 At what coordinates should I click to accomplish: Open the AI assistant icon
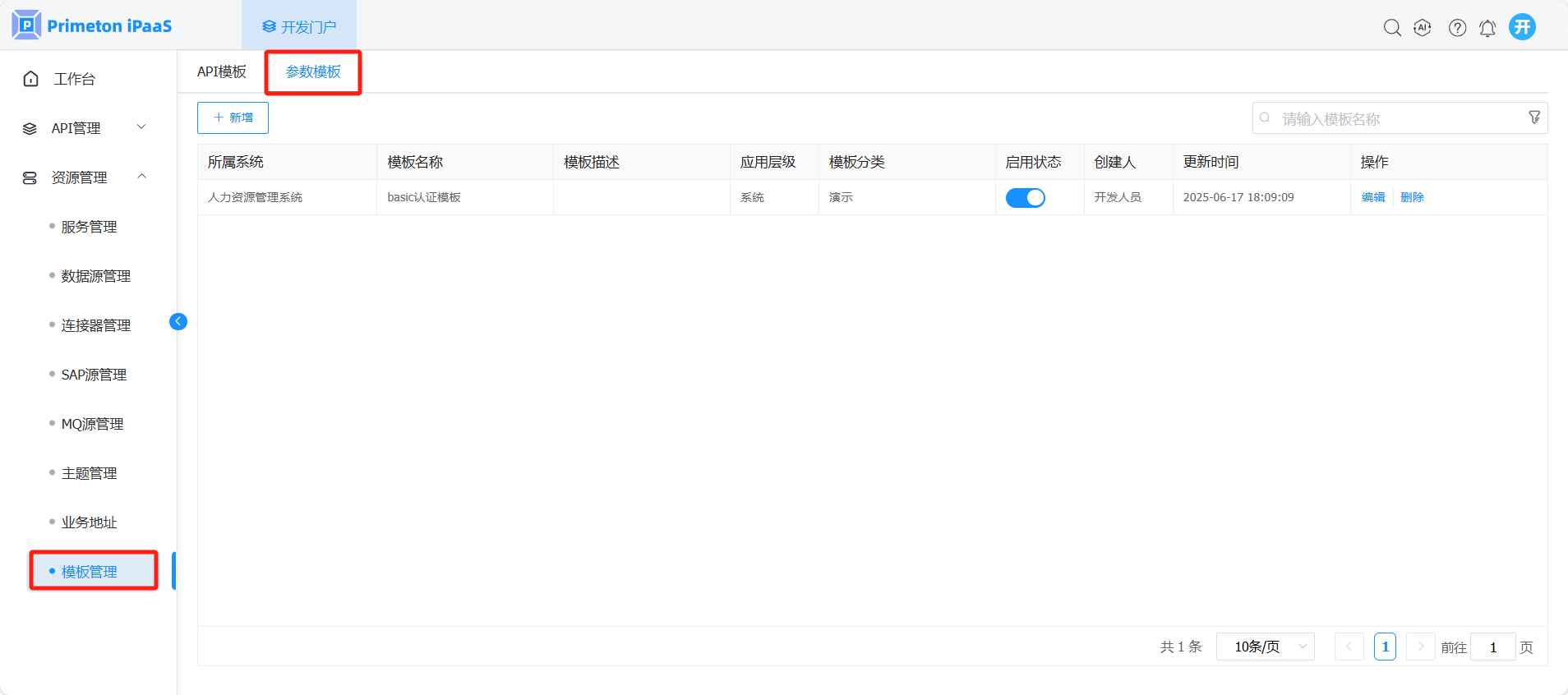1423,28
